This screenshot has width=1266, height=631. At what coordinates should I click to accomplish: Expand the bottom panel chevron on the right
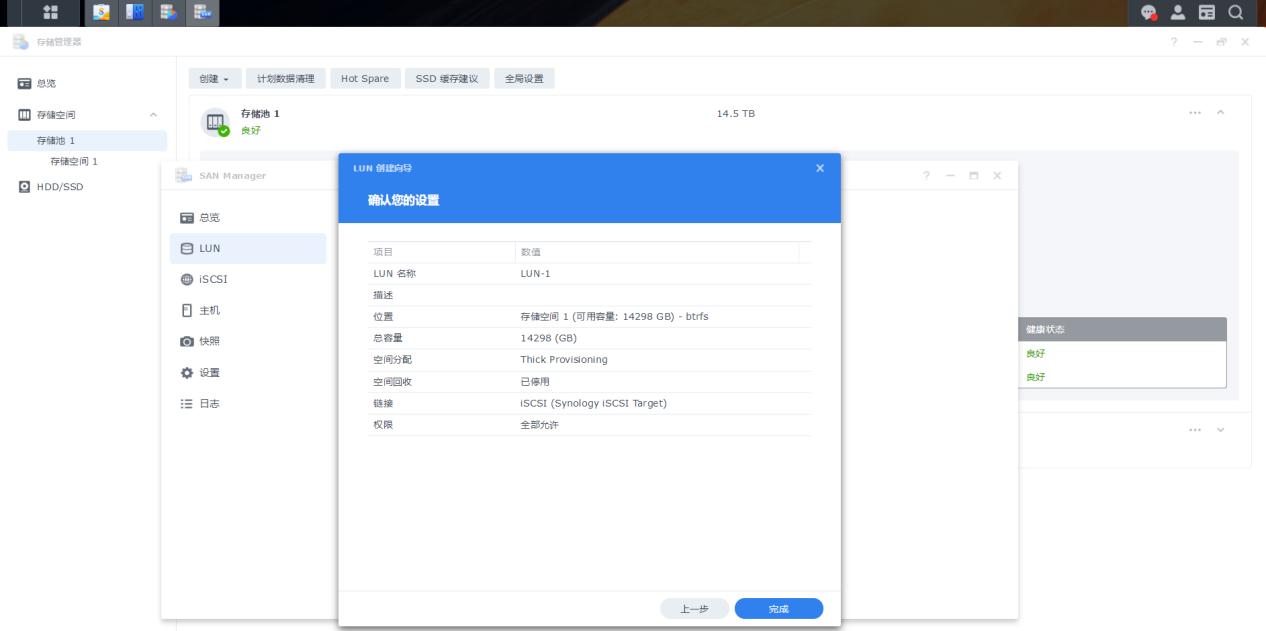click(x=1221, y=430)
